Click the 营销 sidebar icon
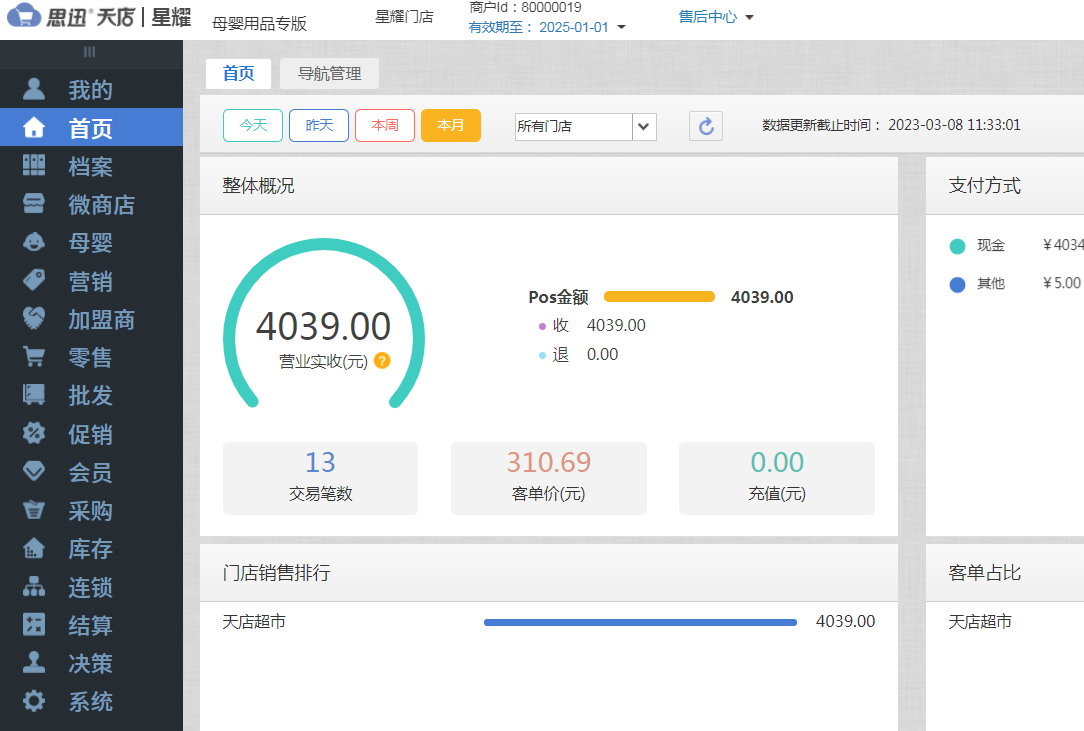The width and height of the screenshot is (1084, 731). click(91, 281)
